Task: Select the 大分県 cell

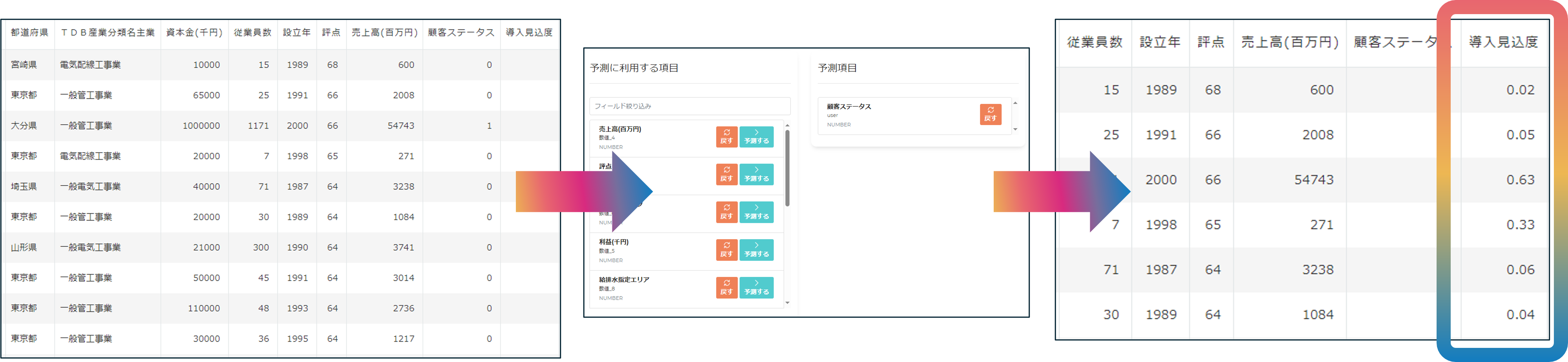Action: pos(24,126)
